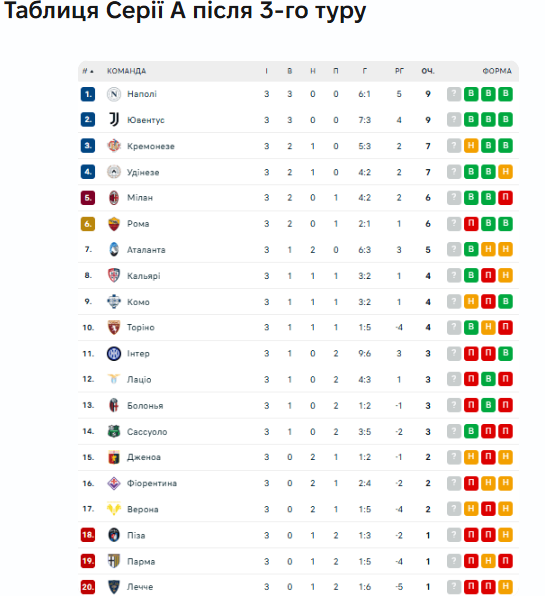Click the gray ? upcoming match badge for Napoli
This screenshot has height=596, width=545.
coord(454,94)
